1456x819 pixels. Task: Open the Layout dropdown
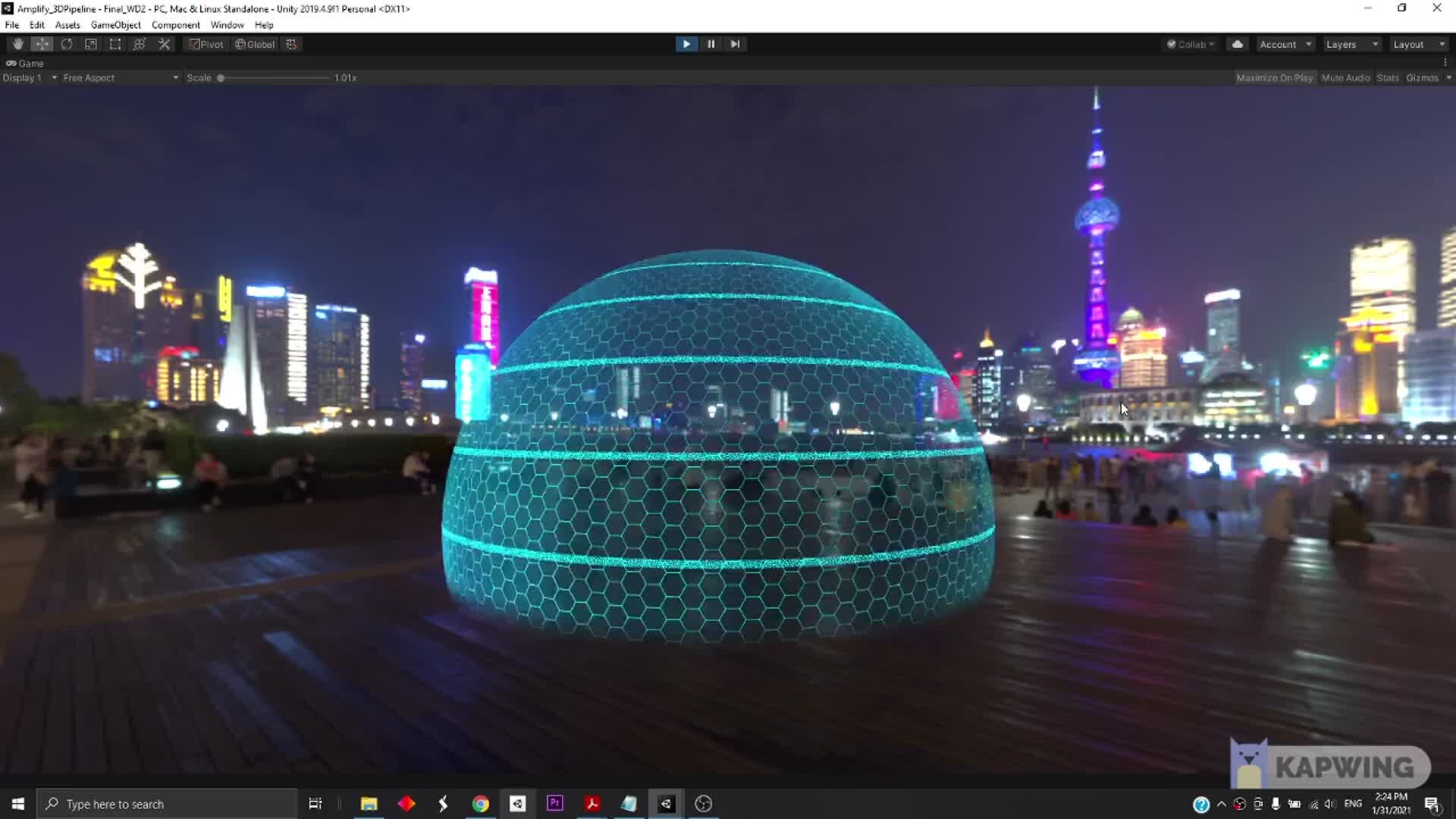[x=1417, y=43]
